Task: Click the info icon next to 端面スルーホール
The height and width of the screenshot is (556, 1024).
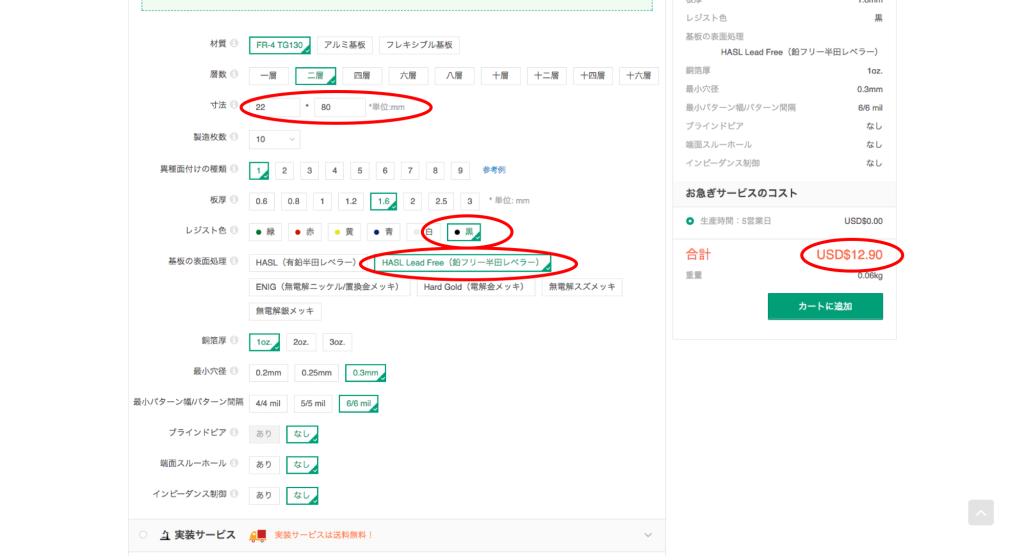Action: click(x=234, y=463)
